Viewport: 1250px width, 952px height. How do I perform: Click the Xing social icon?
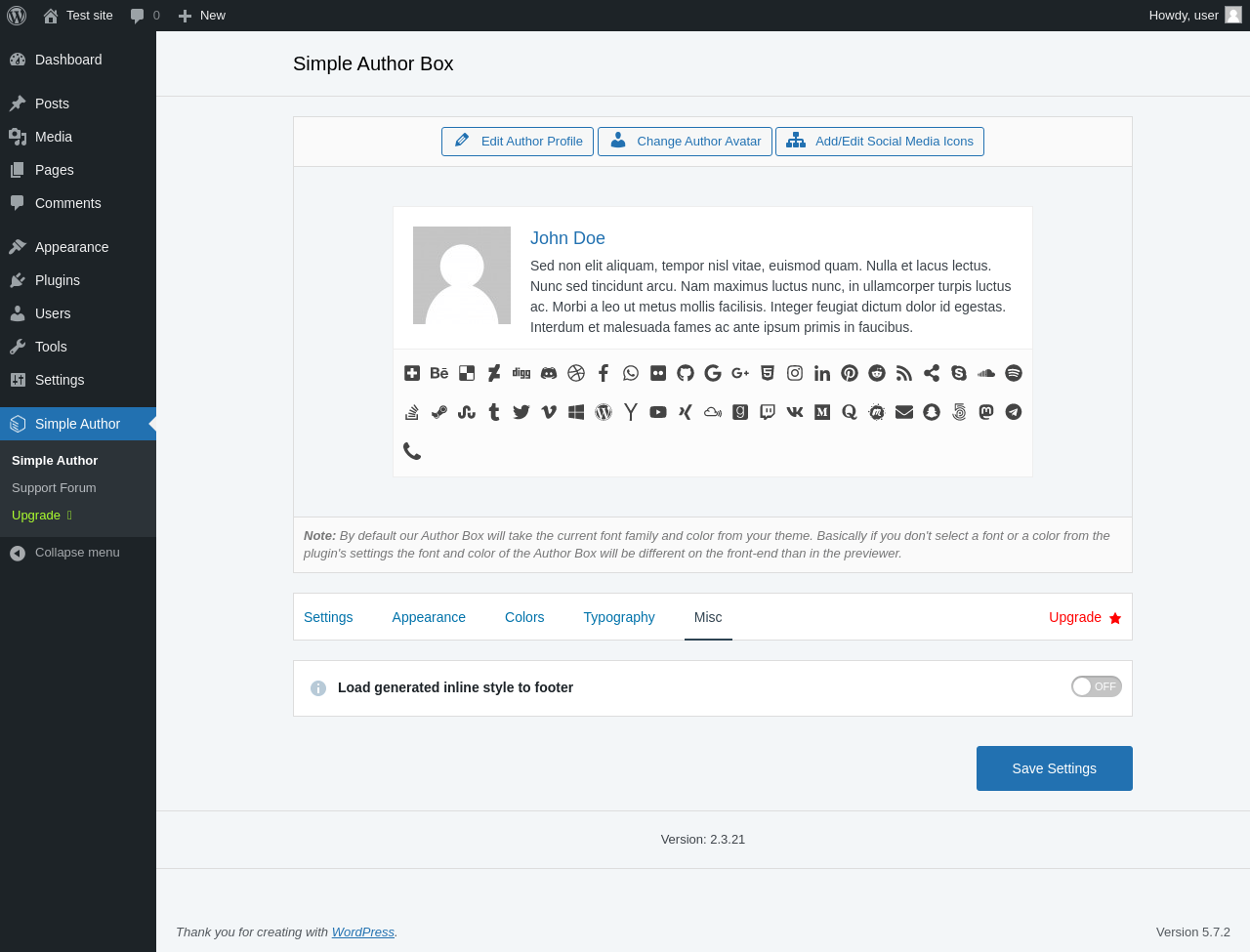[x=686, y=412]
